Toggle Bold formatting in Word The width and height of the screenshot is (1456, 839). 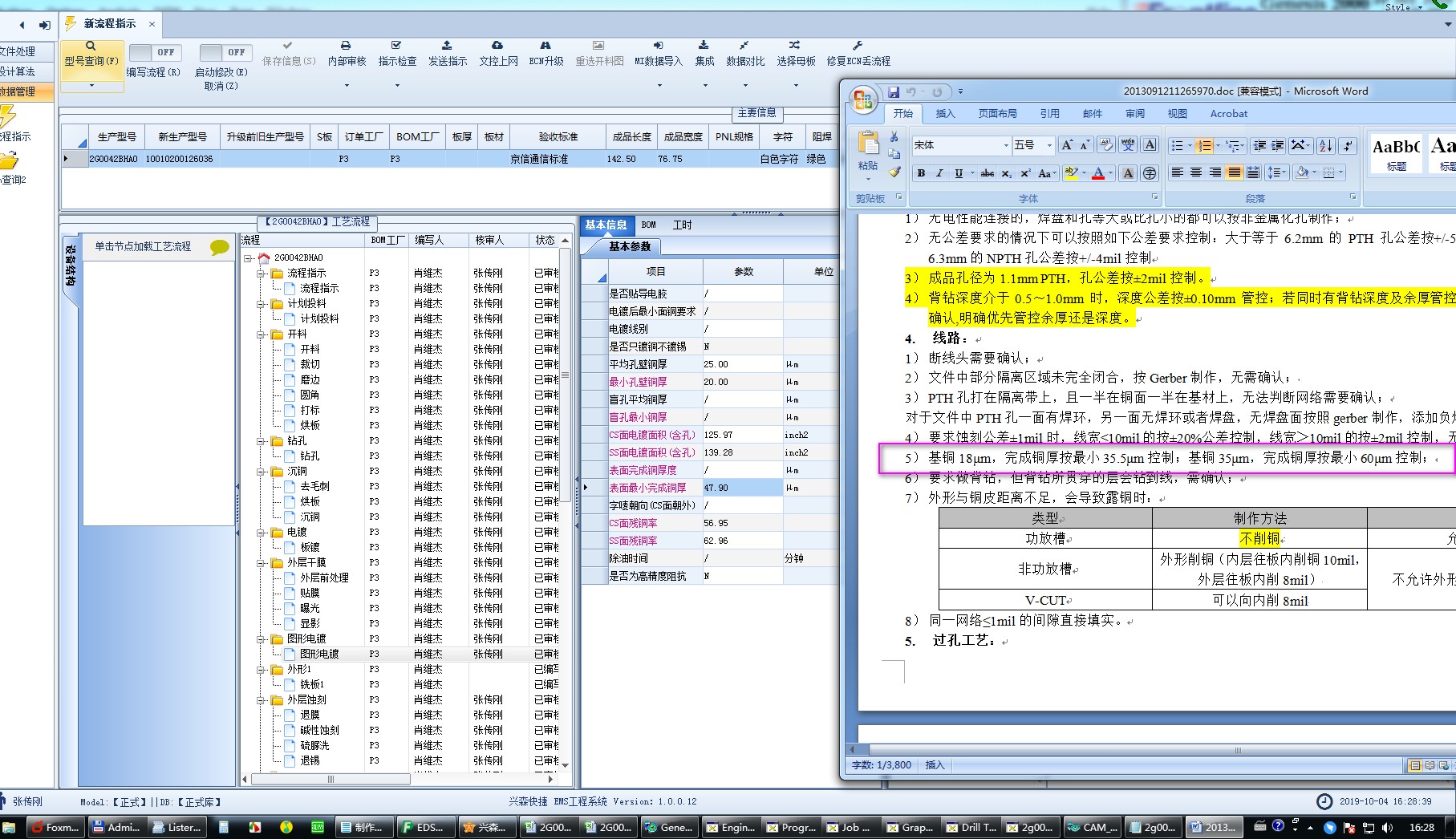point(921,173)
